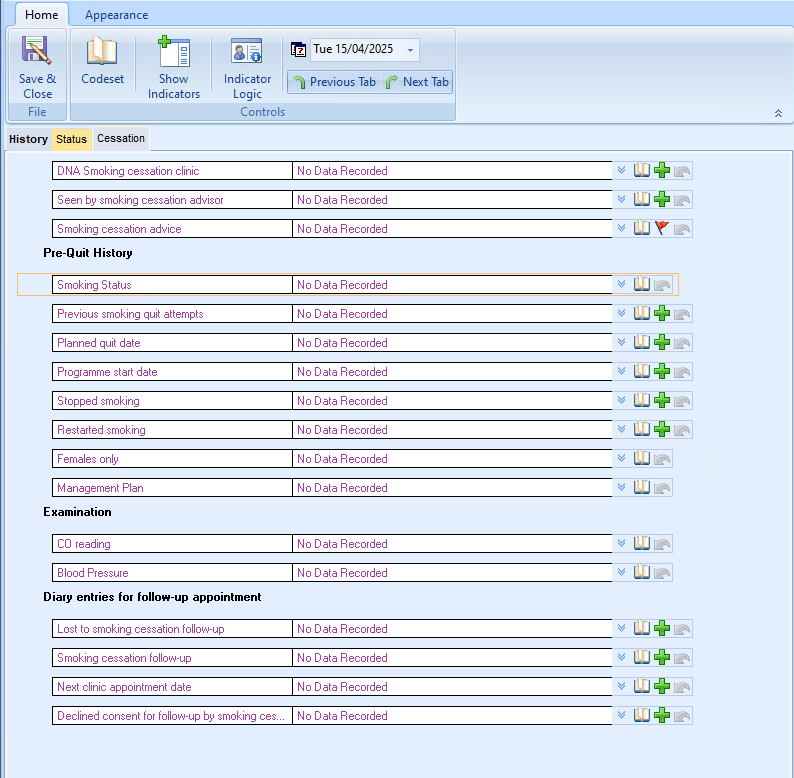
Task: Add entry for Lost to smoking cessation follow-up
Action: [x=662, y=628]
